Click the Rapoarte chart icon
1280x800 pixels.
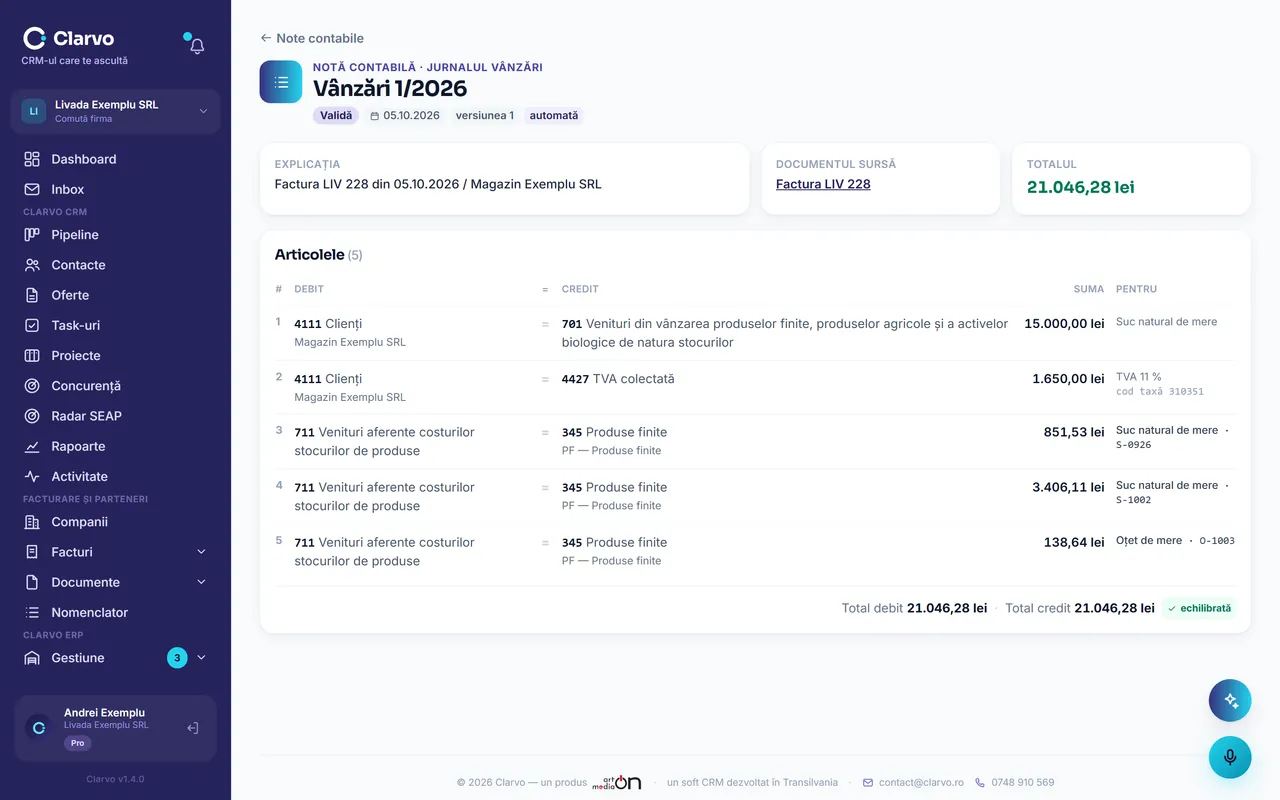point(32,446)
